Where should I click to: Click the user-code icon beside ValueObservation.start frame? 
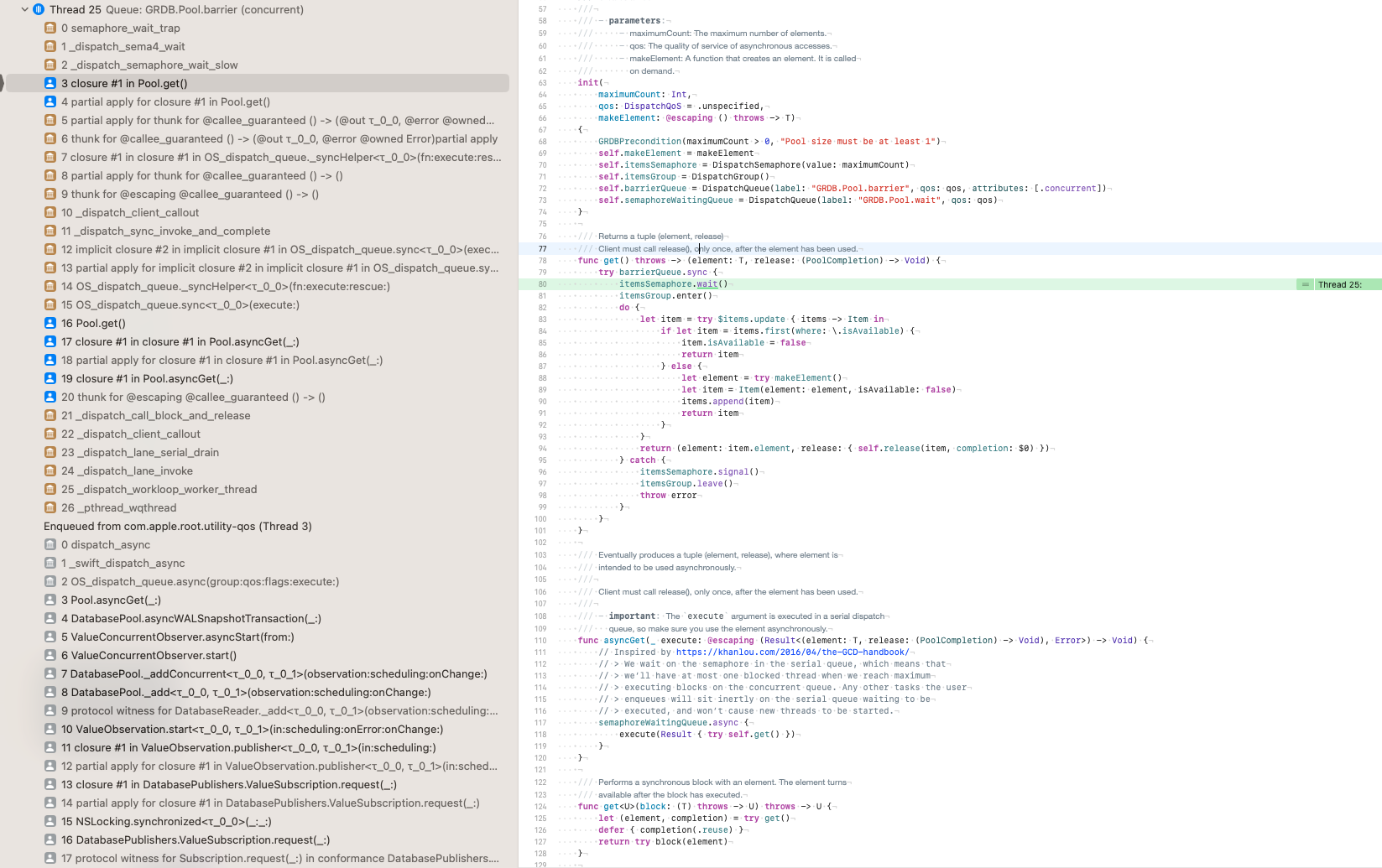pyautogui.click(x=51, y=729)
